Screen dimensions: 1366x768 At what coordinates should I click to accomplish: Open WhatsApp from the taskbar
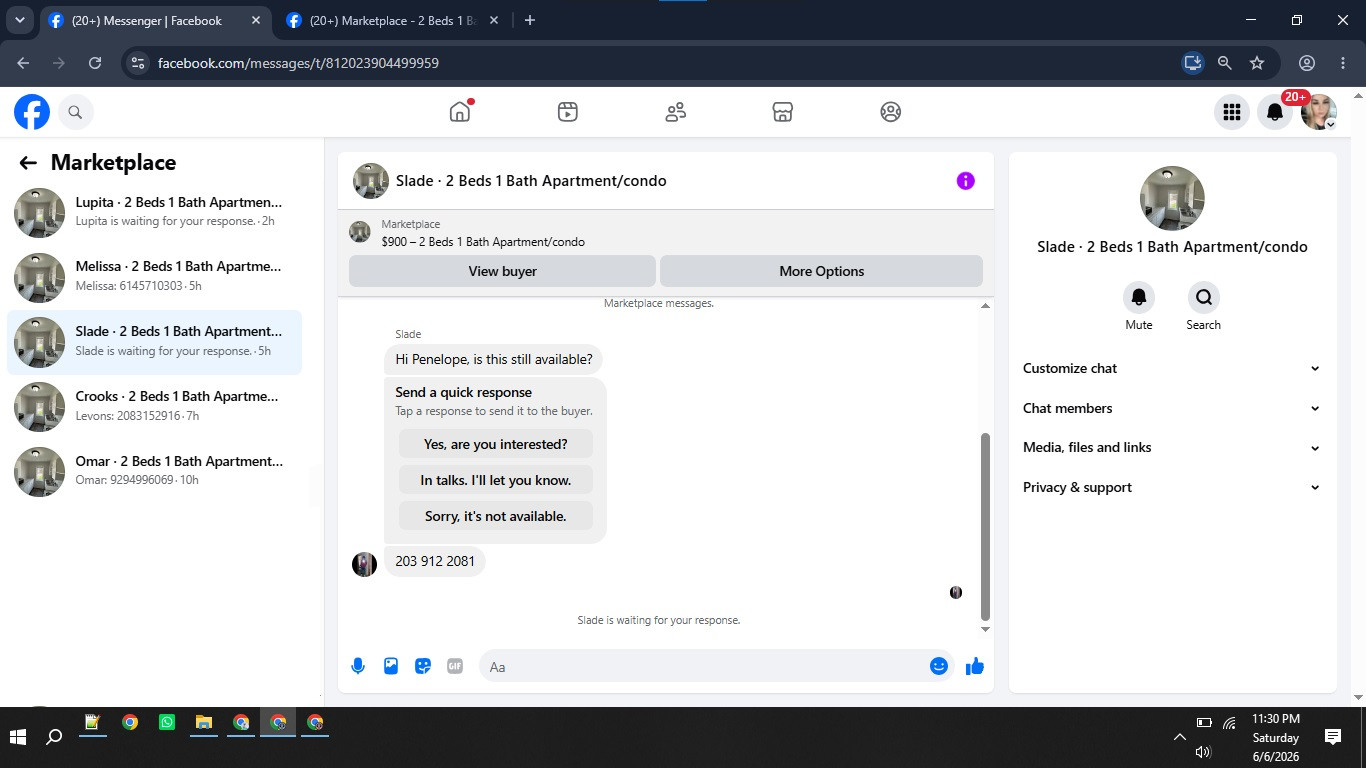tap(167, 722)
